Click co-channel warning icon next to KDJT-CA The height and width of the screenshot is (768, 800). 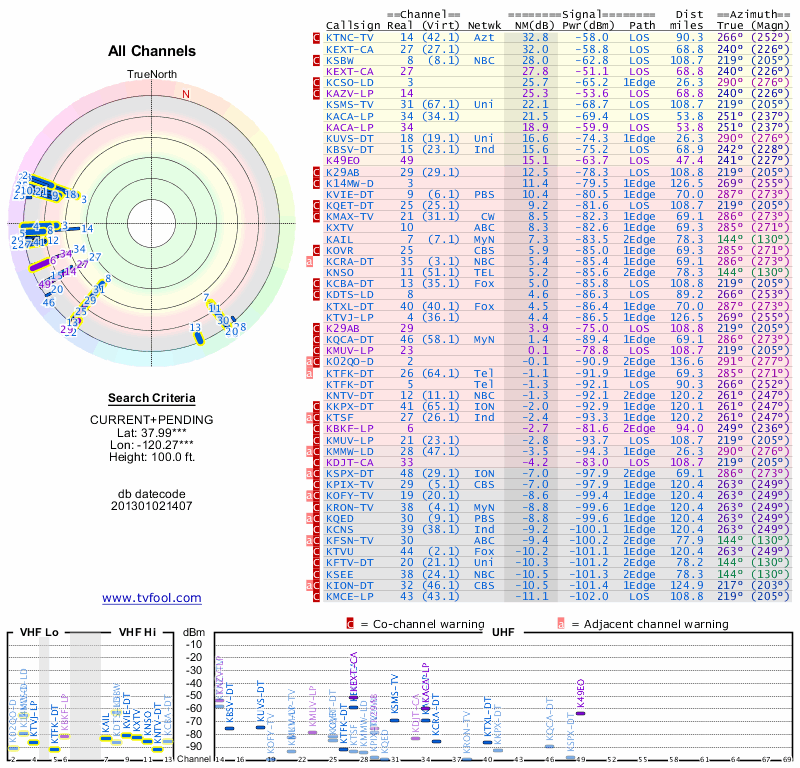click(x=317, y=463)
